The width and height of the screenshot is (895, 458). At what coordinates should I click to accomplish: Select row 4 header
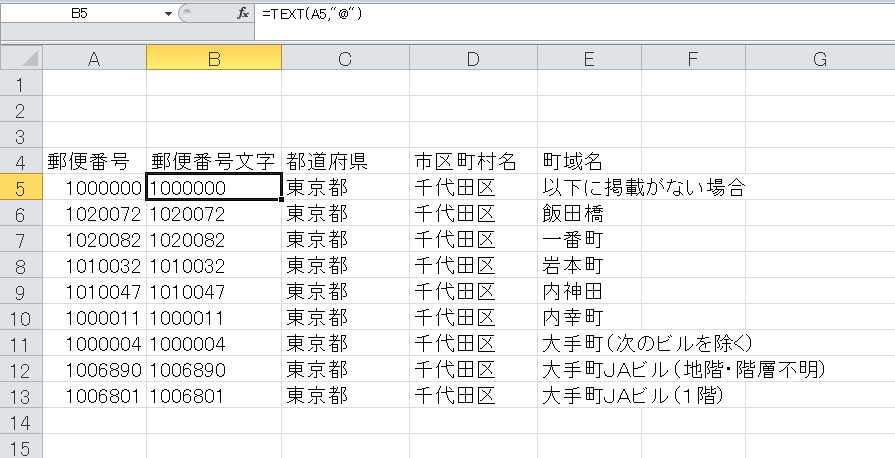[21, 162]
